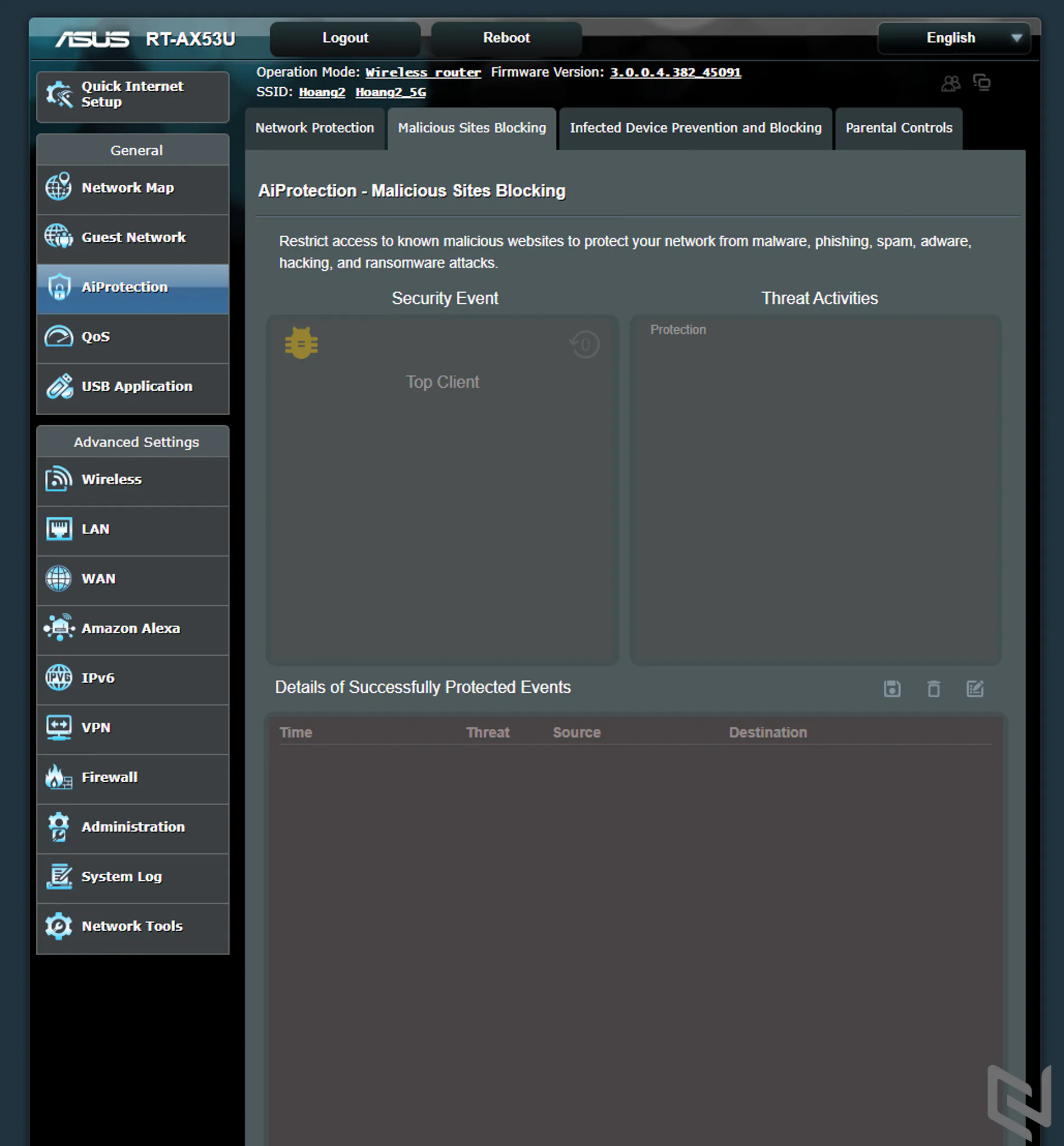Viewport: 1064px width, 1146px height.
Task: Click the firmware version 3.0.0.4.382_45091 link
Action: [676, 73]
